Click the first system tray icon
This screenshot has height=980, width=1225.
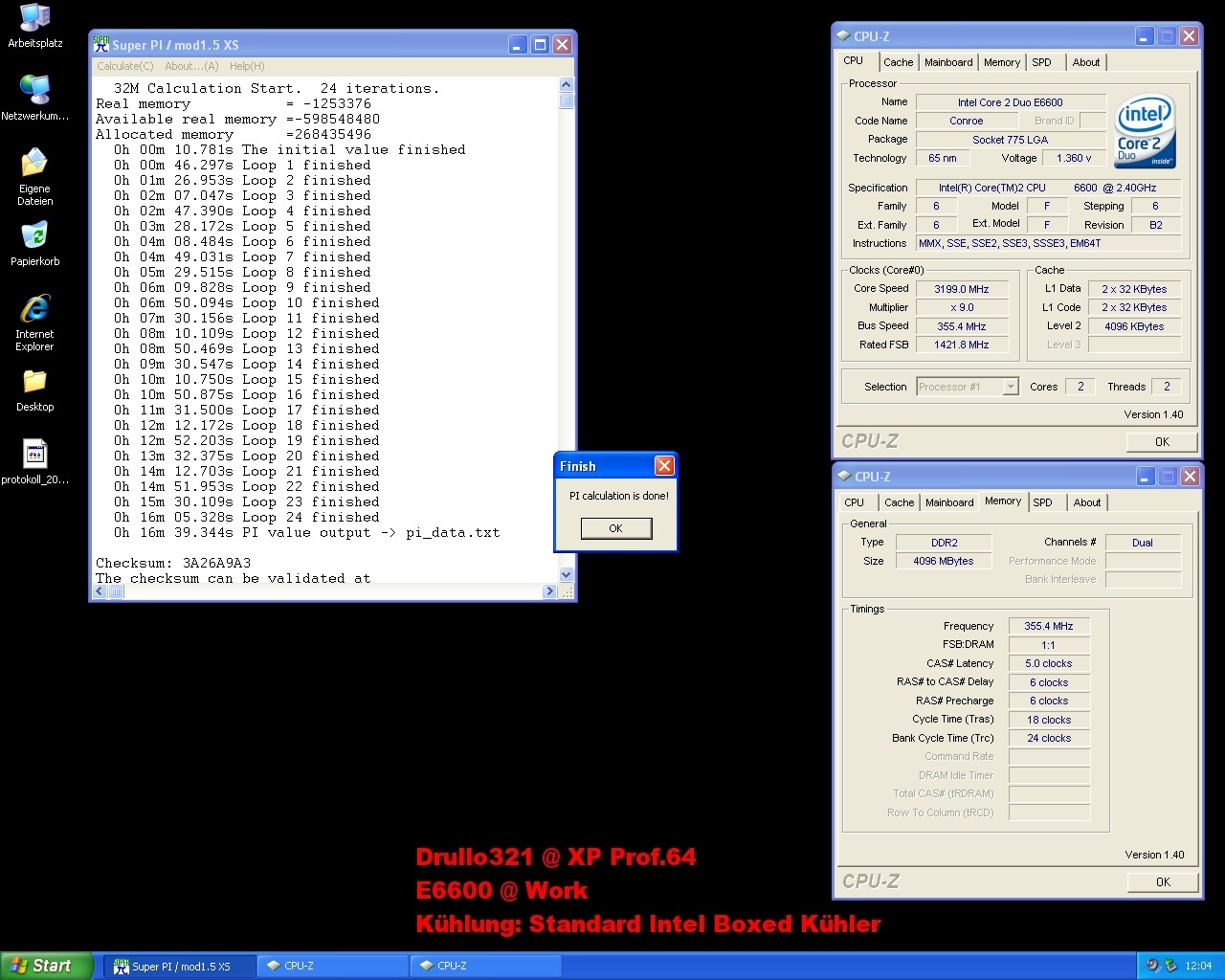coord(1153,966)
